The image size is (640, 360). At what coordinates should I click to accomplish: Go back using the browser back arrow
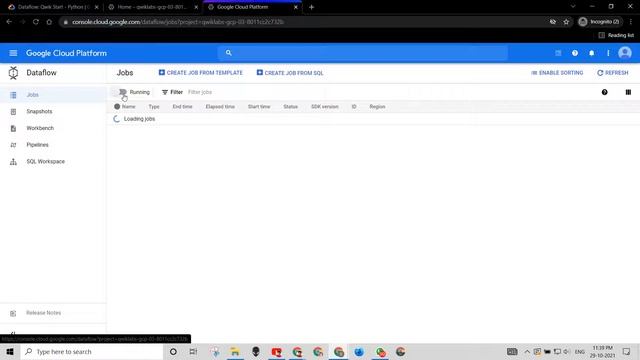click(9, 22)
